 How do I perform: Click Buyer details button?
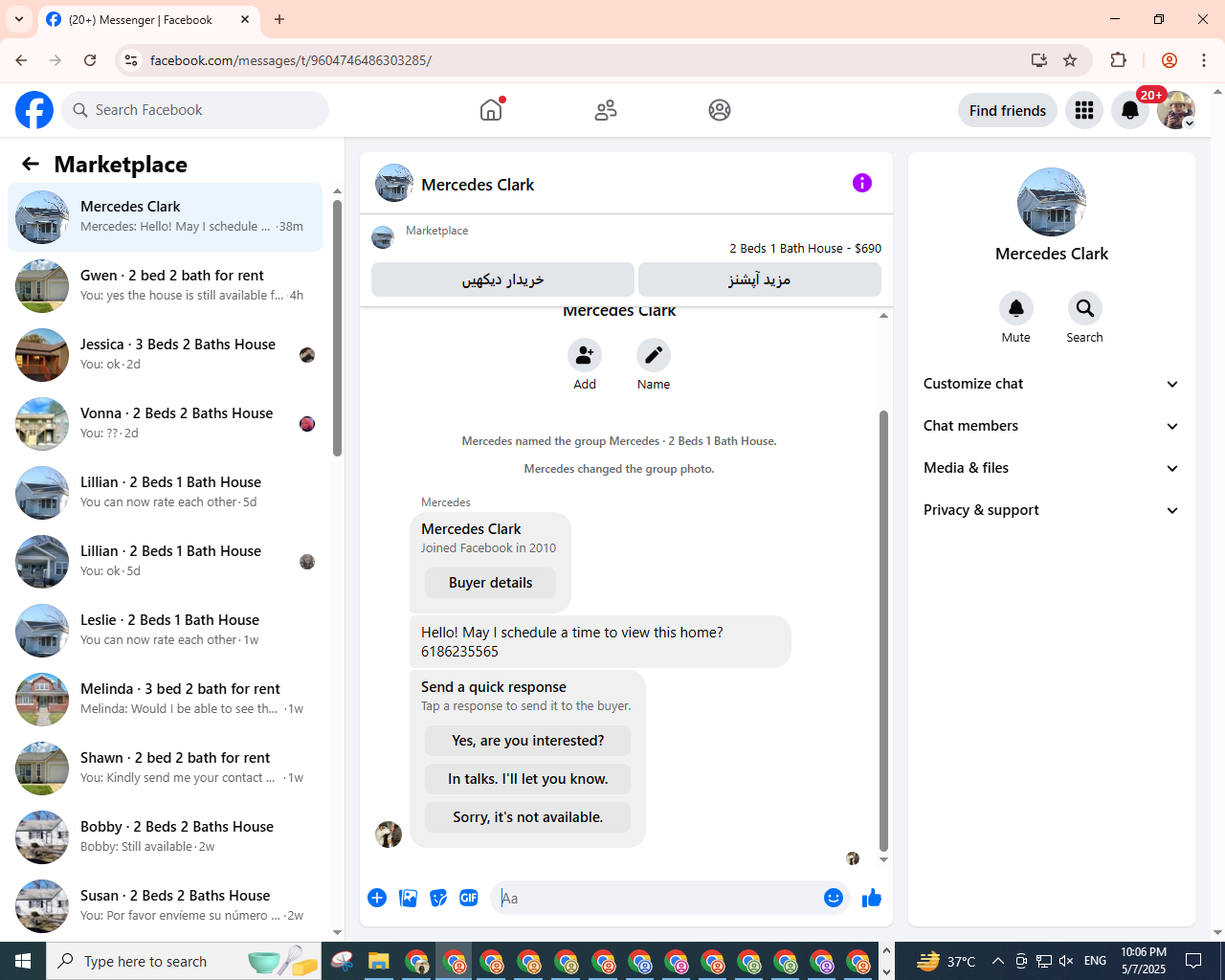[490, 583]
